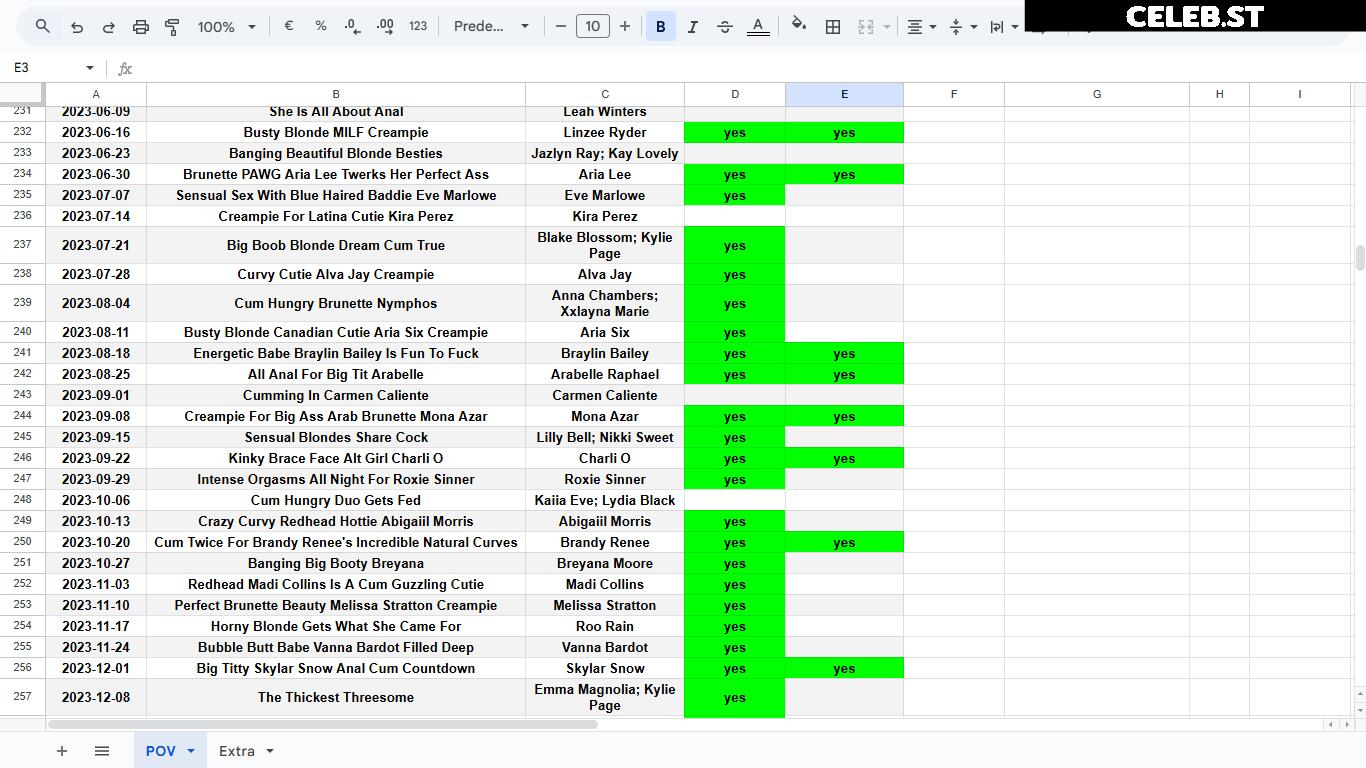Undo the last action
Viewport: 1366px width, 768px height.
77,27
